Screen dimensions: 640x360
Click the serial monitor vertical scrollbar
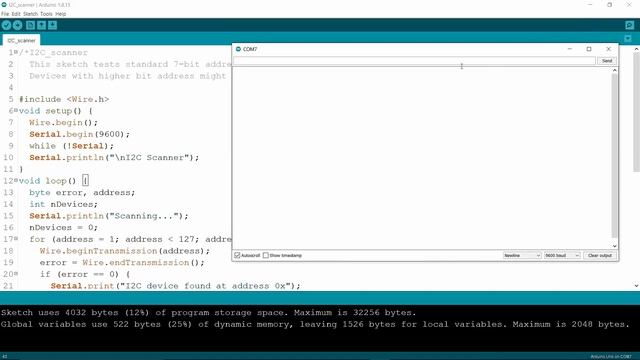pos(614,155)
